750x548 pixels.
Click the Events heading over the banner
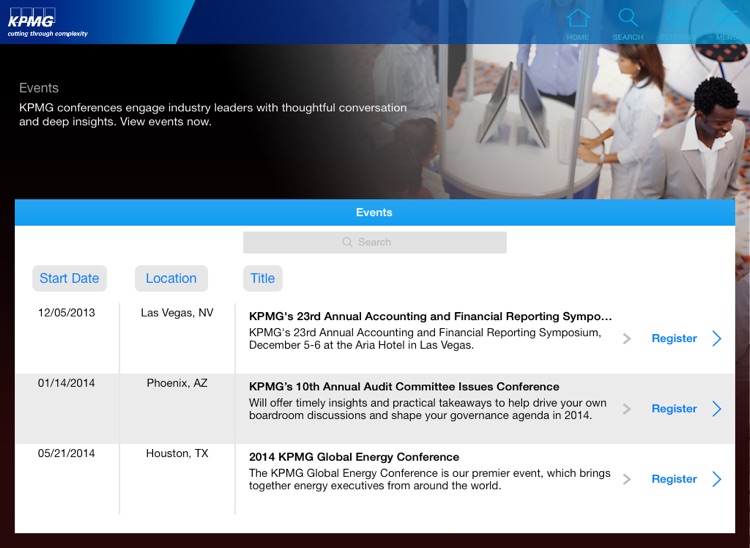click(39, 88)
